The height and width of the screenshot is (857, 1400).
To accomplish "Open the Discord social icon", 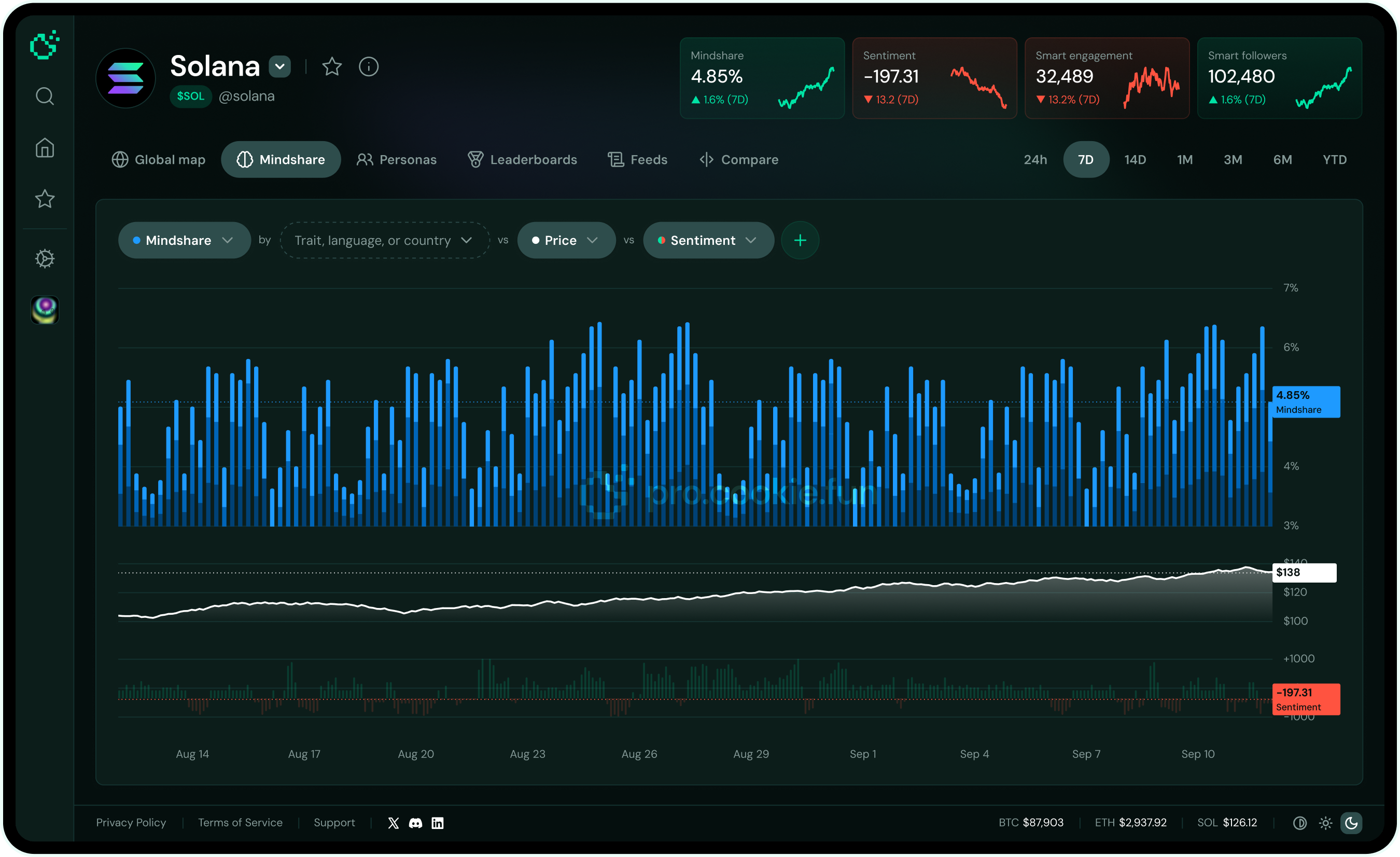I will coord(415,823).
